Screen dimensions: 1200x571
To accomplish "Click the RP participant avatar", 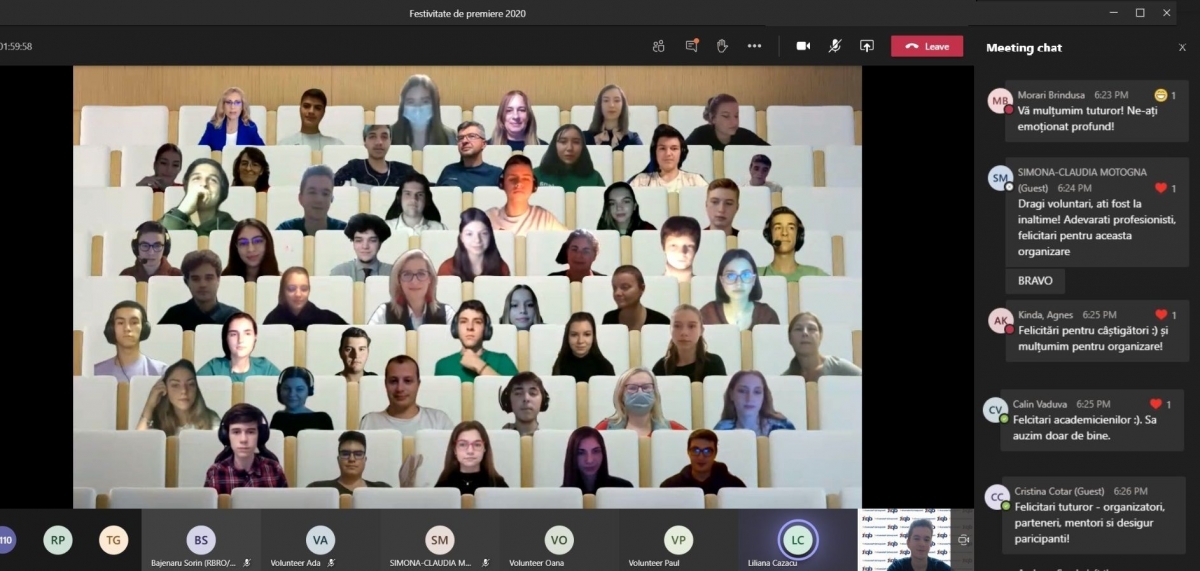I will click(x=58, y=540).
